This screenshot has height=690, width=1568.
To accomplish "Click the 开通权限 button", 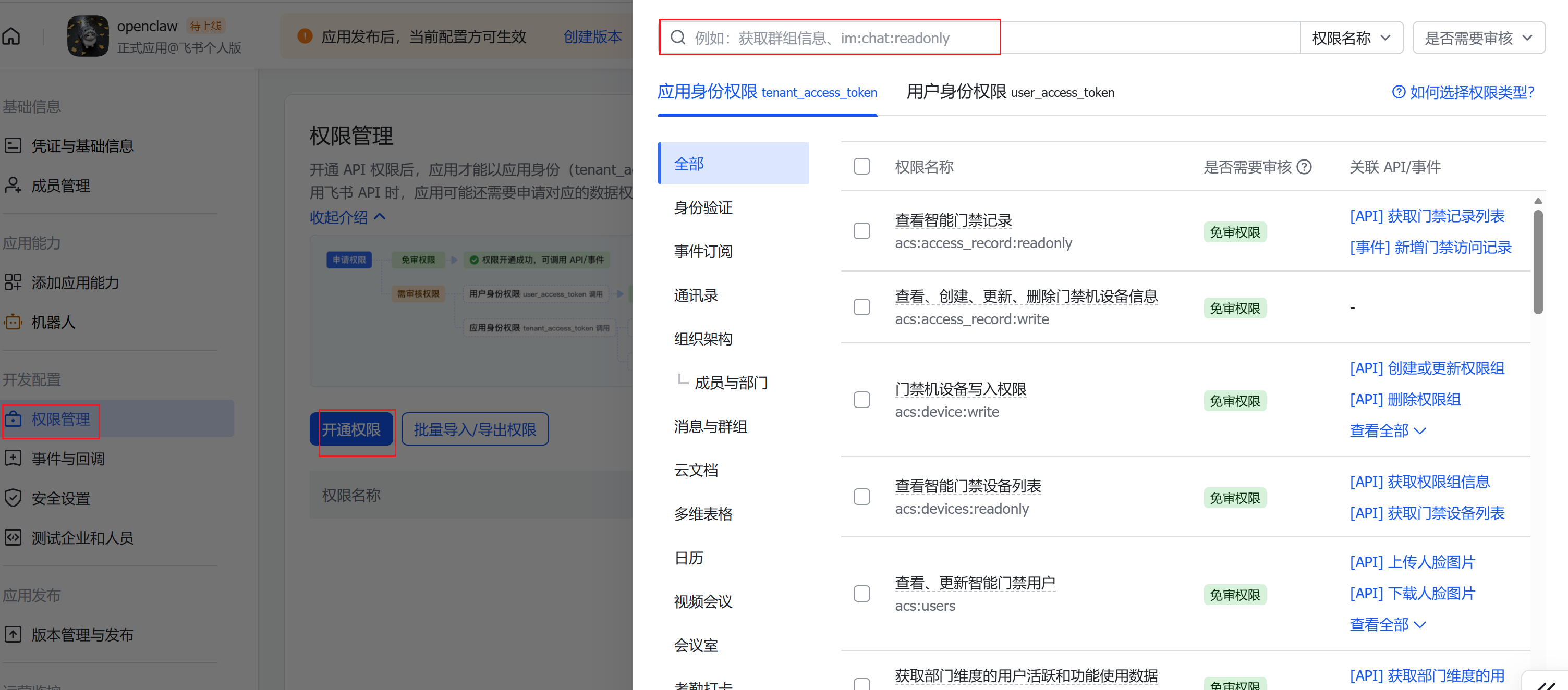I will 353,429.
